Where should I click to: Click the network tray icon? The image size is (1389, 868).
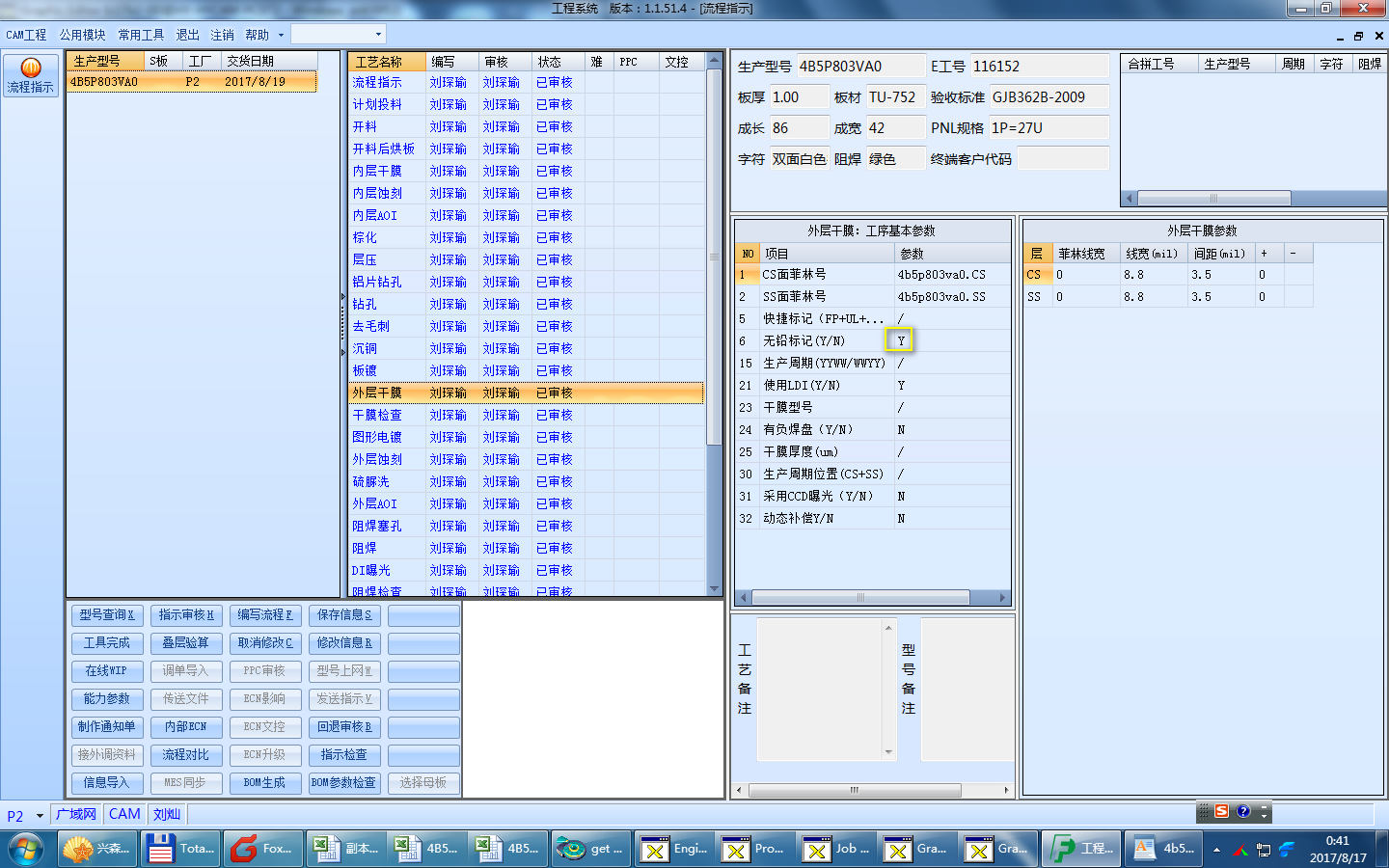pos(1263,850)
